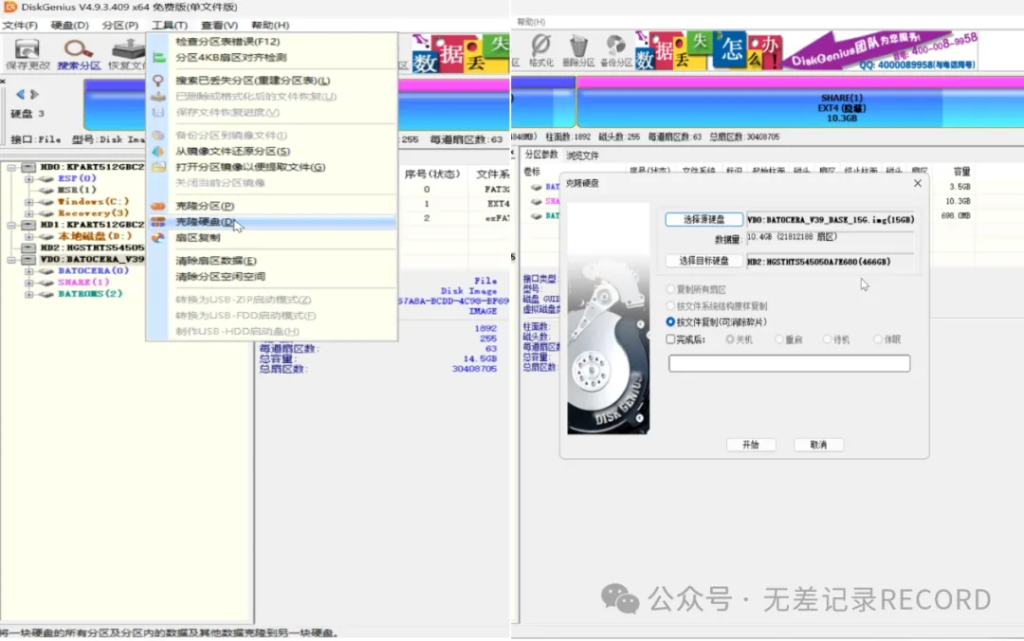Close the 克隆硬盘 dialog with X

[918, 183]
